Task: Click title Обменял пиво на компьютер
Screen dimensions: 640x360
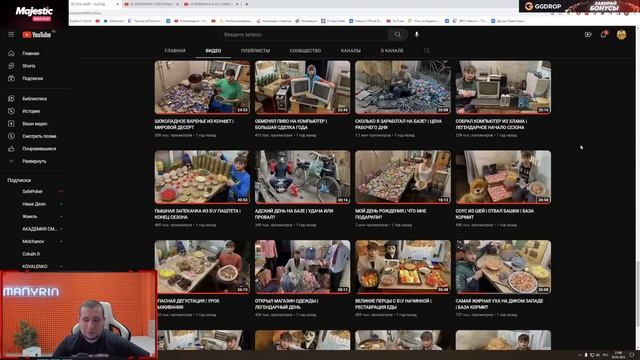Action: pyautogui.click(x=291, y=124)
